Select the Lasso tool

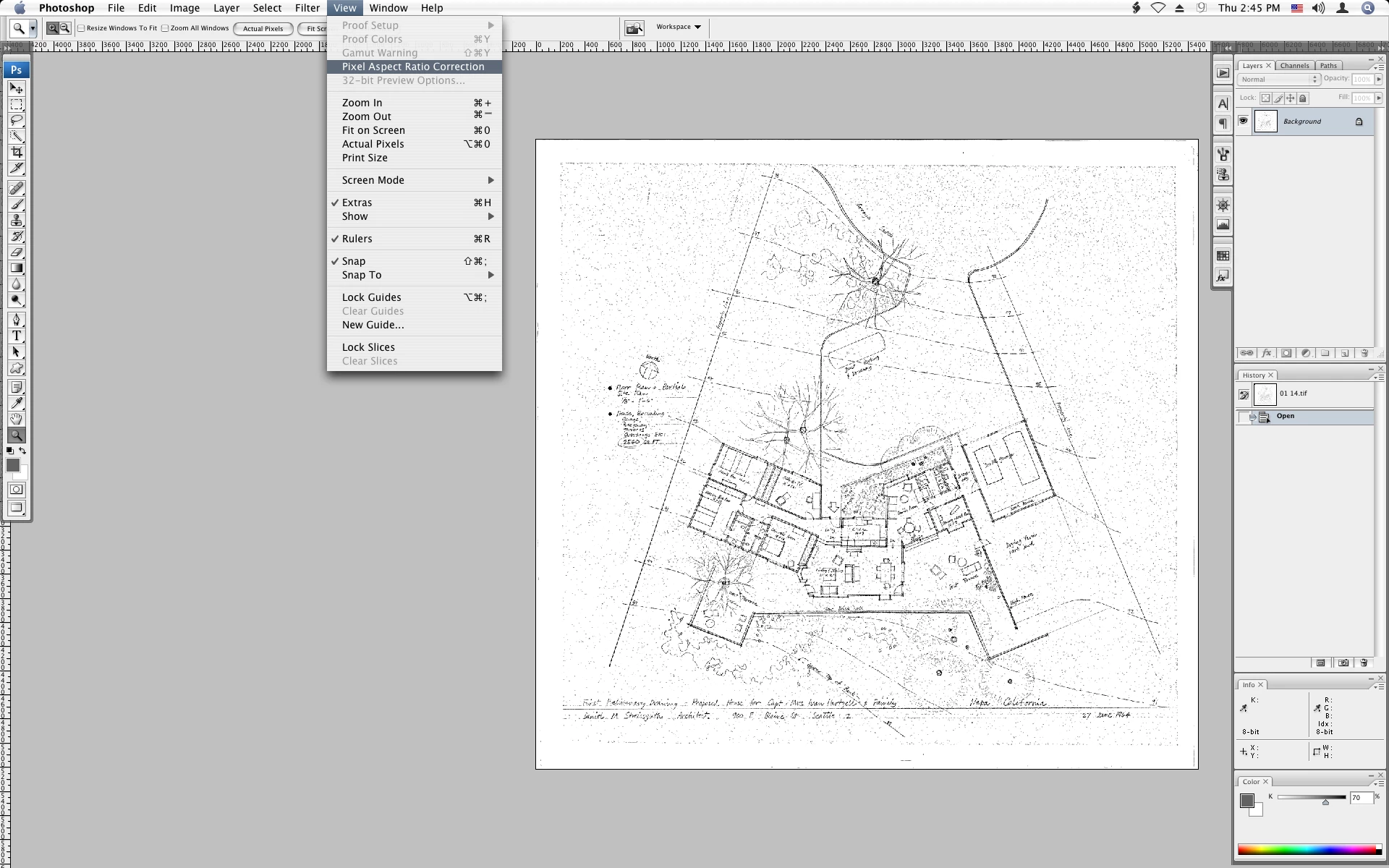coord(17,120)
